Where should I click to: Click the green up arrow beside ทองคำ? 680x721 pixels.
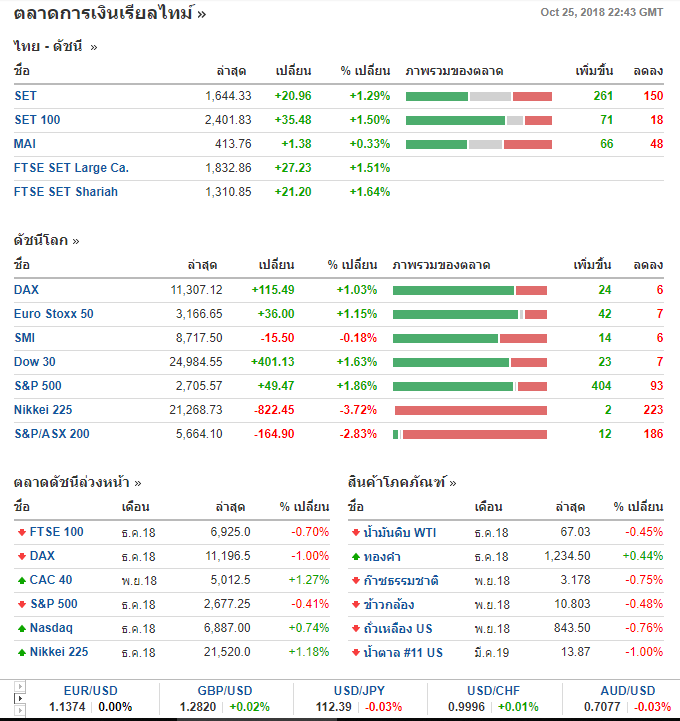coord(355,556)
